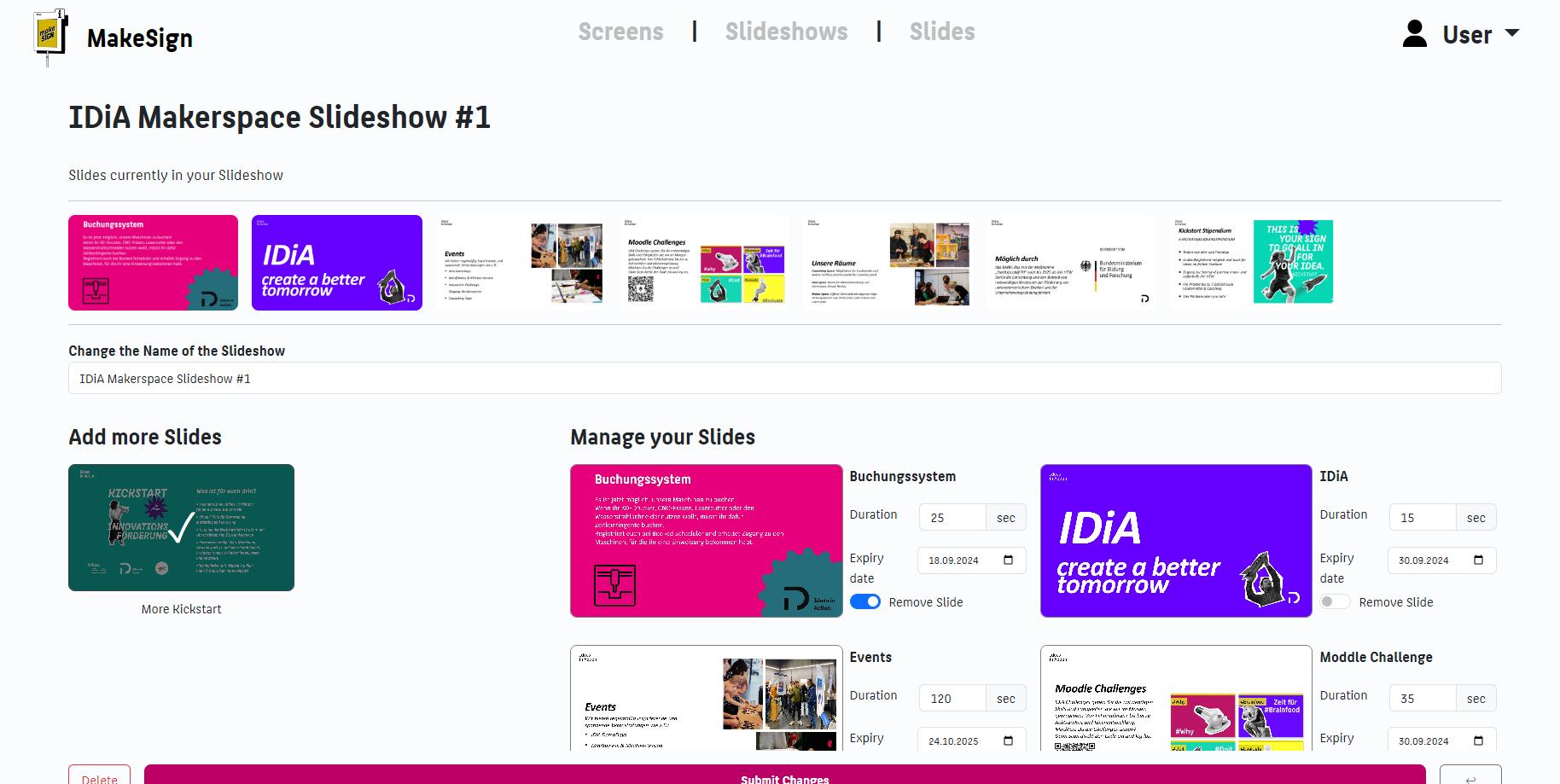Click the 'Add more Slides' heading
Image resolution: width=1560 pixels, height=784 pixels.
(145, 438)
